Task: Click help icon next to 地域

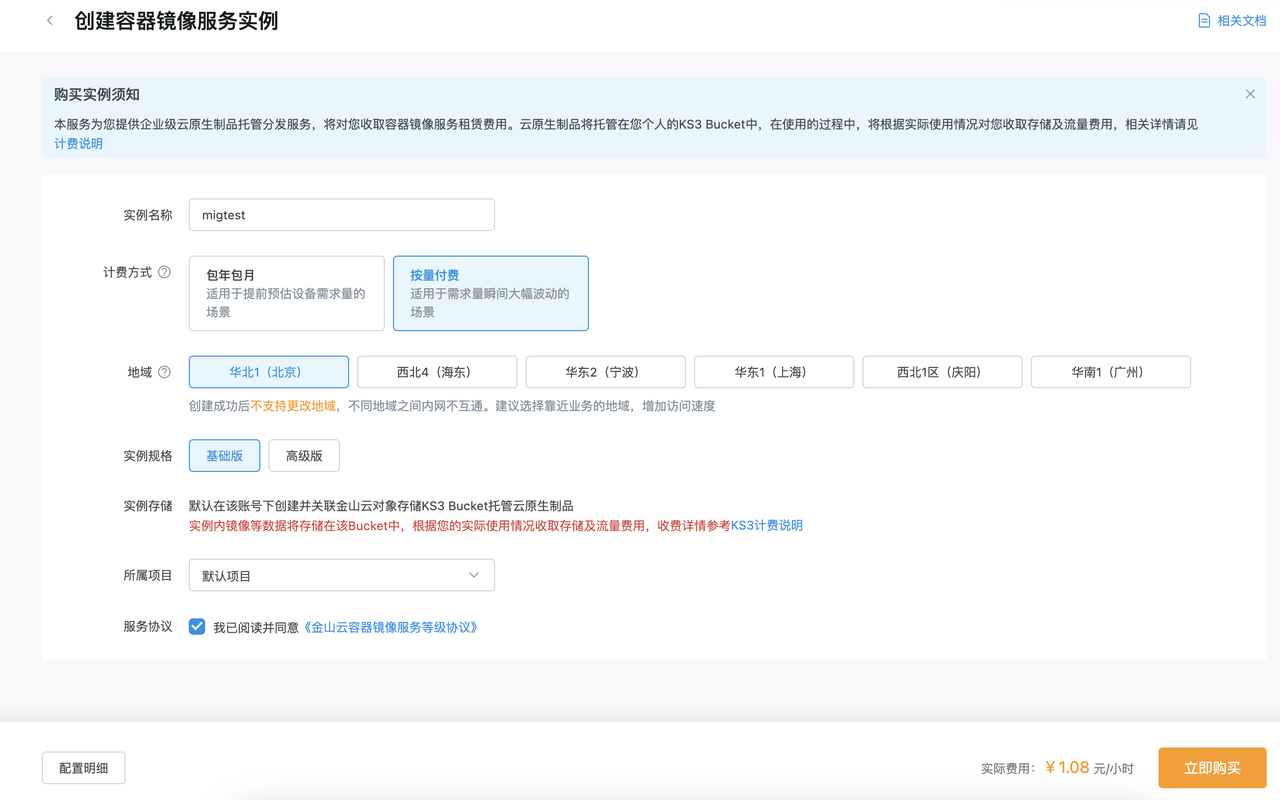Action: (165, 372)
